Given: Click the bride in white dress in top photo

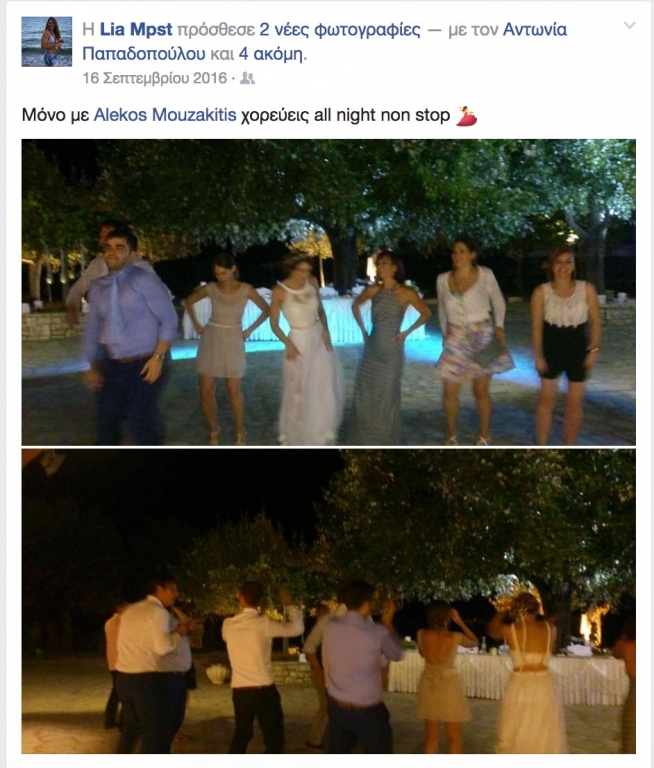Looking at the screenshot, I should tap(307, 350).
